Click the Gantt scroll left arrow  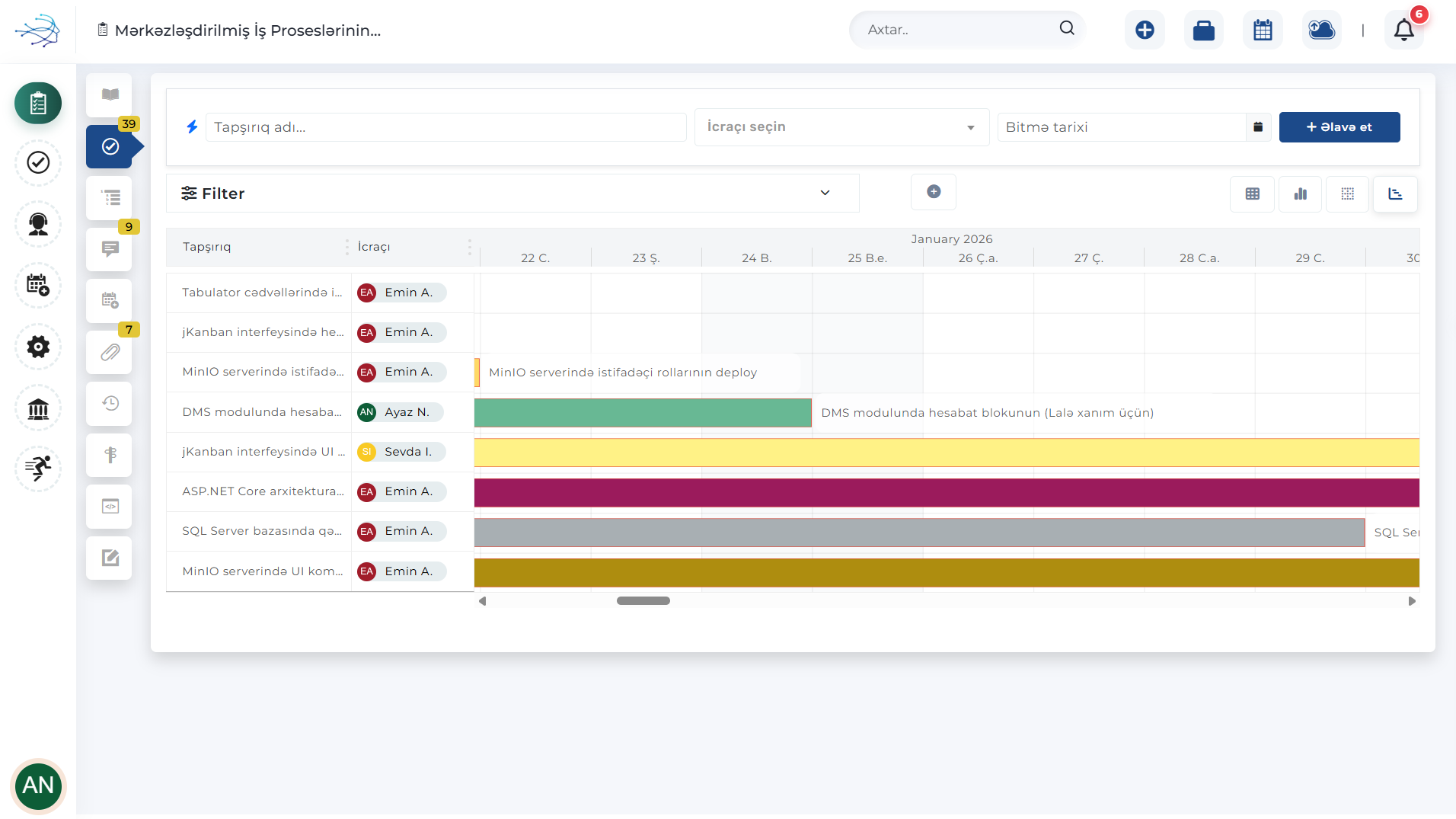pyautogui.click(x=482, y=601)
